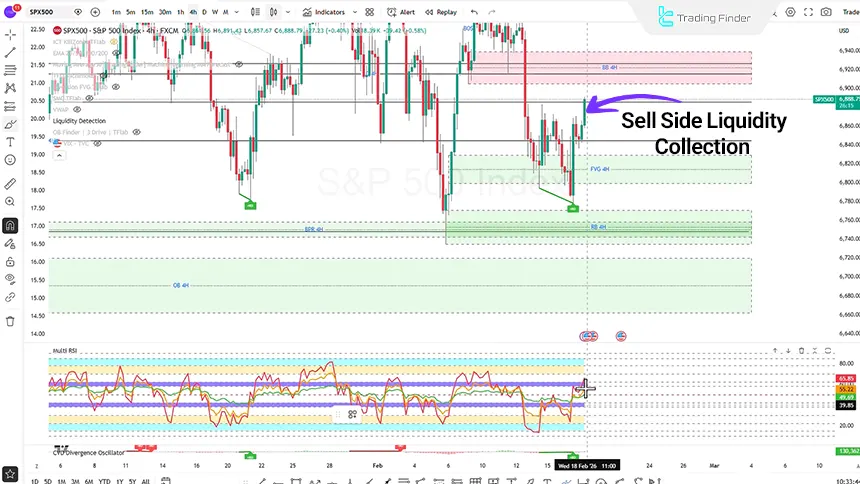
Task: Open the chart patterns tool
Action: pyautogui.click(x=10, y=88)
